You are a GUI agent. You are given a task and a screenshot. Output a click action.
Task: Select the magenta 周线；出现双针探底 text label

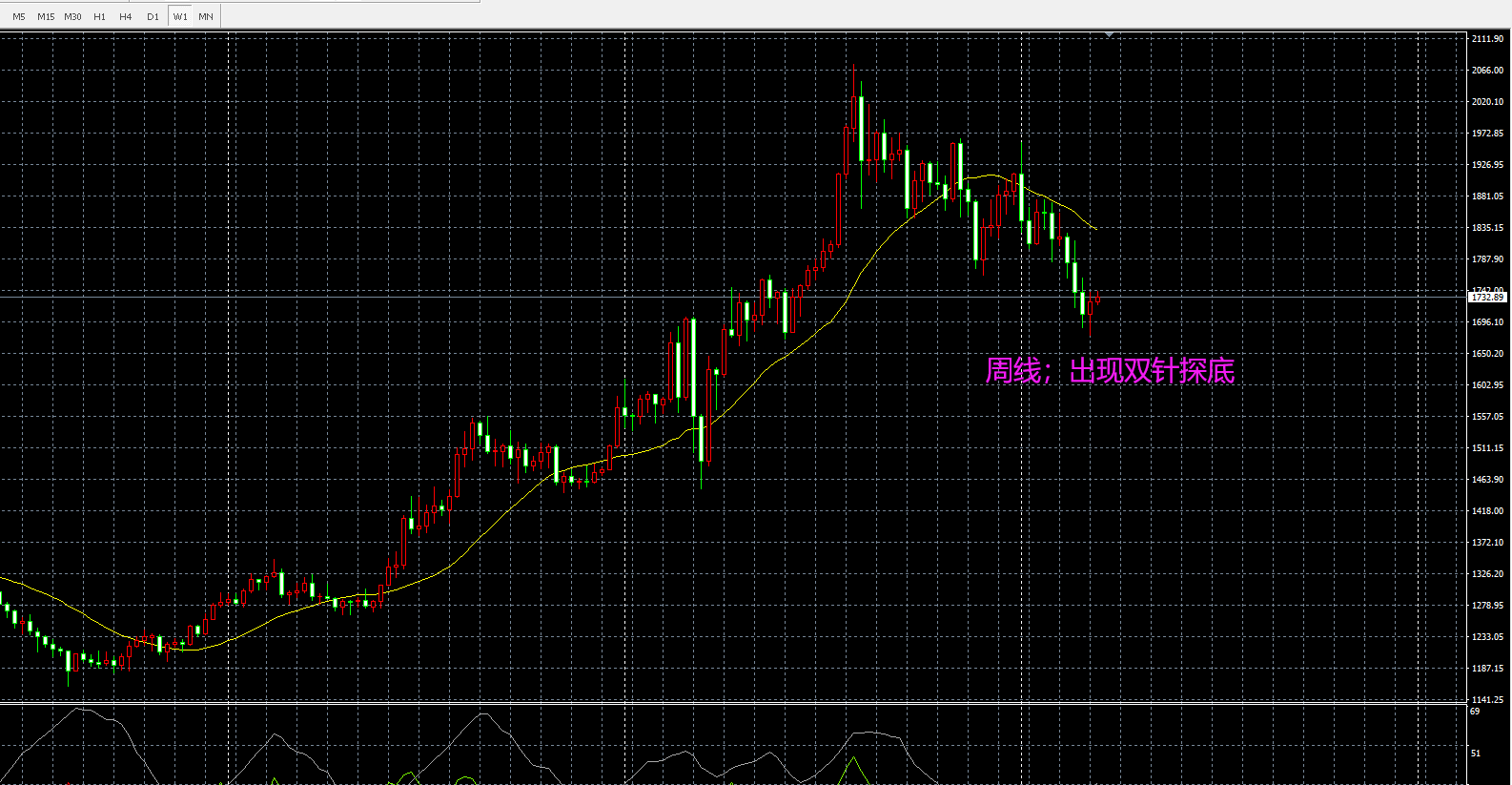tap(1110, 370)
